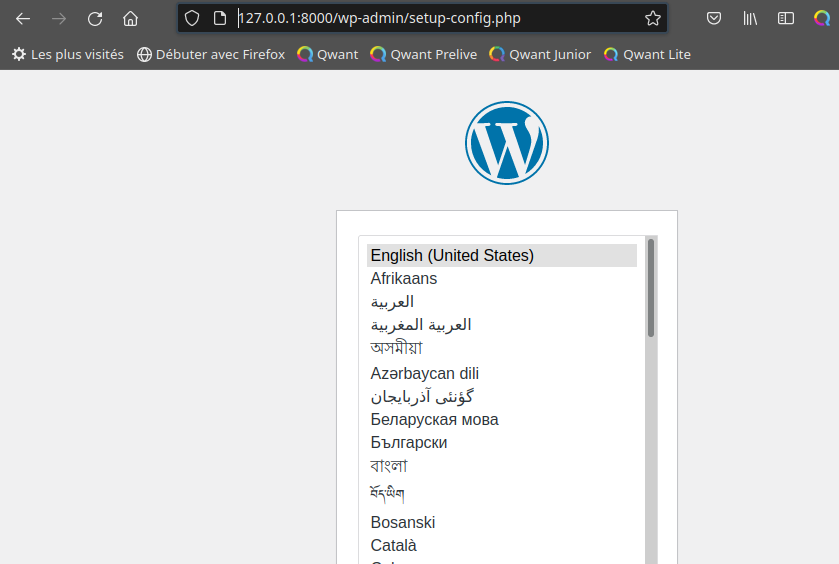839x564 pixels.
Task: Click the WordPress logo
Action: click(507, 143)
